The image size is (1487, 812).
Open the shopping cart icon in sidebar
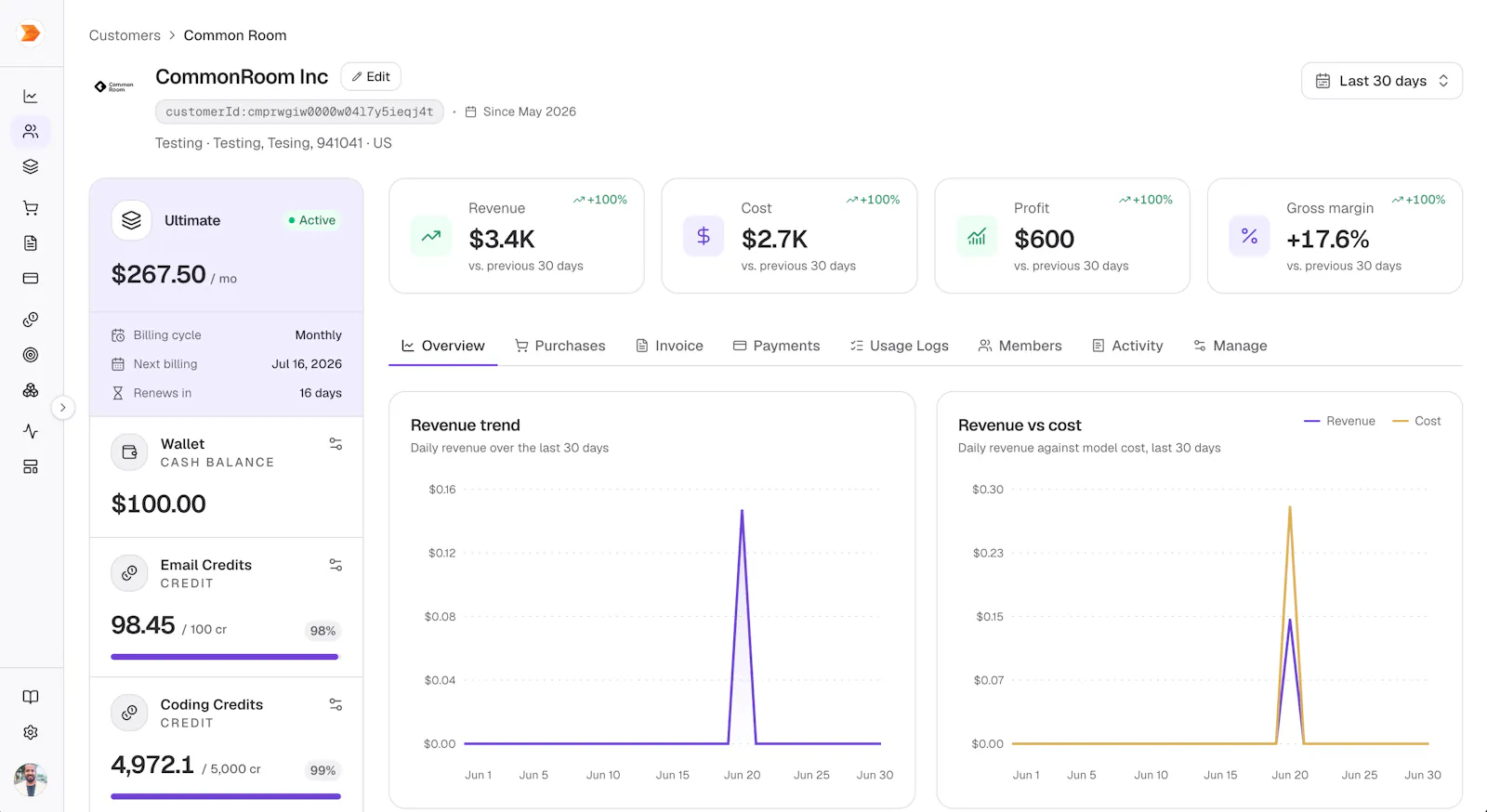click(31, 208)
